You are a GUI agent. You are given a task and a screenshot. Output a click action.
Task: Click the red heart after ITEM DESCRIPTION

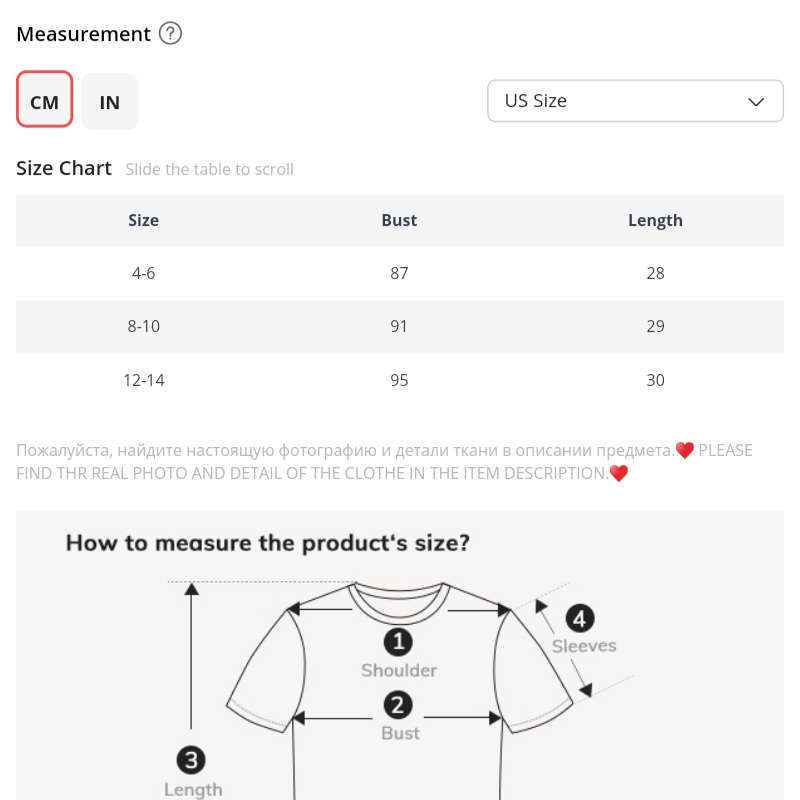click(x=619, y=474)
